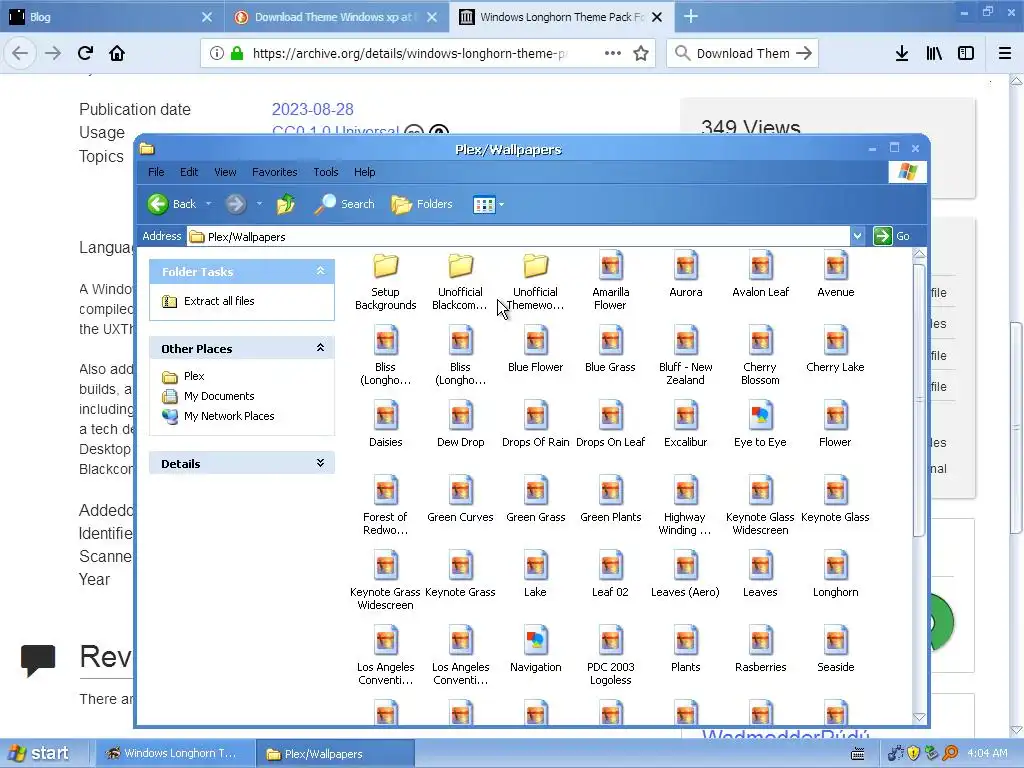1024x768 pixels.
Task: Select the Bluff - New Zealand file
Action: 685,357
